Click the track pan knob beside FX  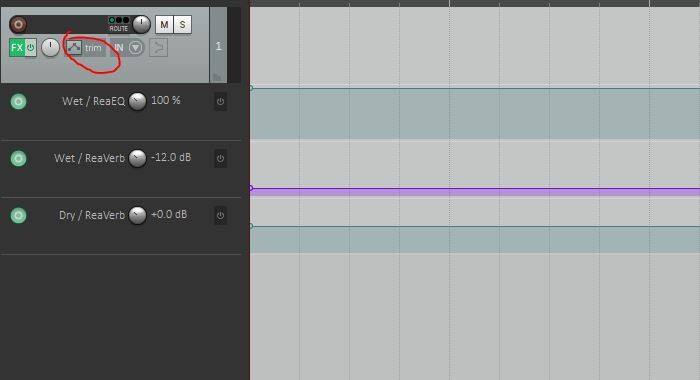(x=50, y=47)
